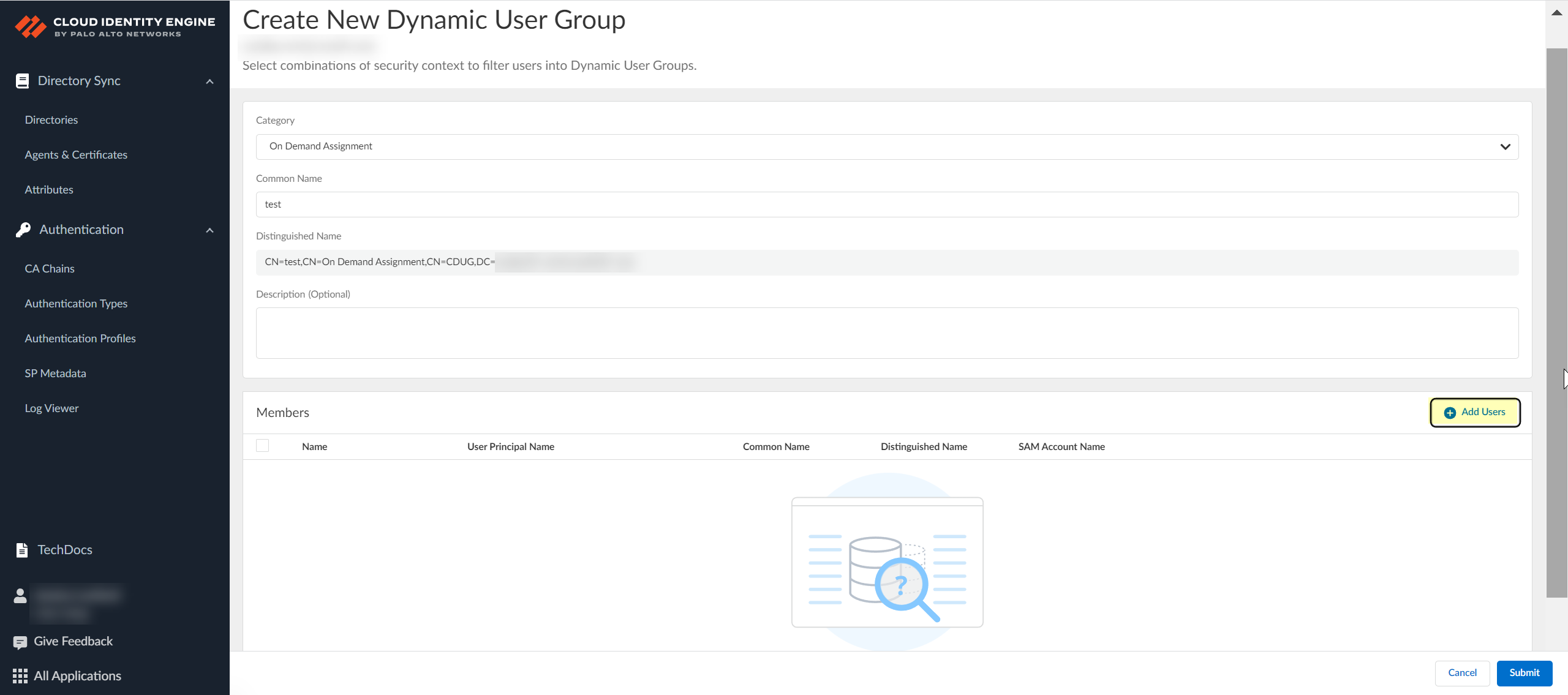The image size is (1568, 695).
Task: Click the Common Name input field
Action: 886,205
